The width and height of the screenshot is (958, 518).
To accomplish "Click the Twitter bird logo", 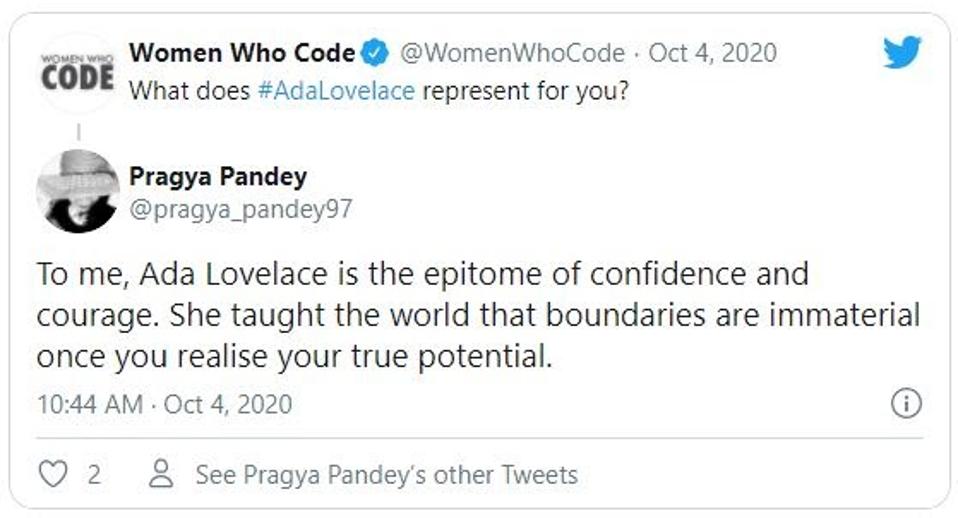I will coord(900,53).
